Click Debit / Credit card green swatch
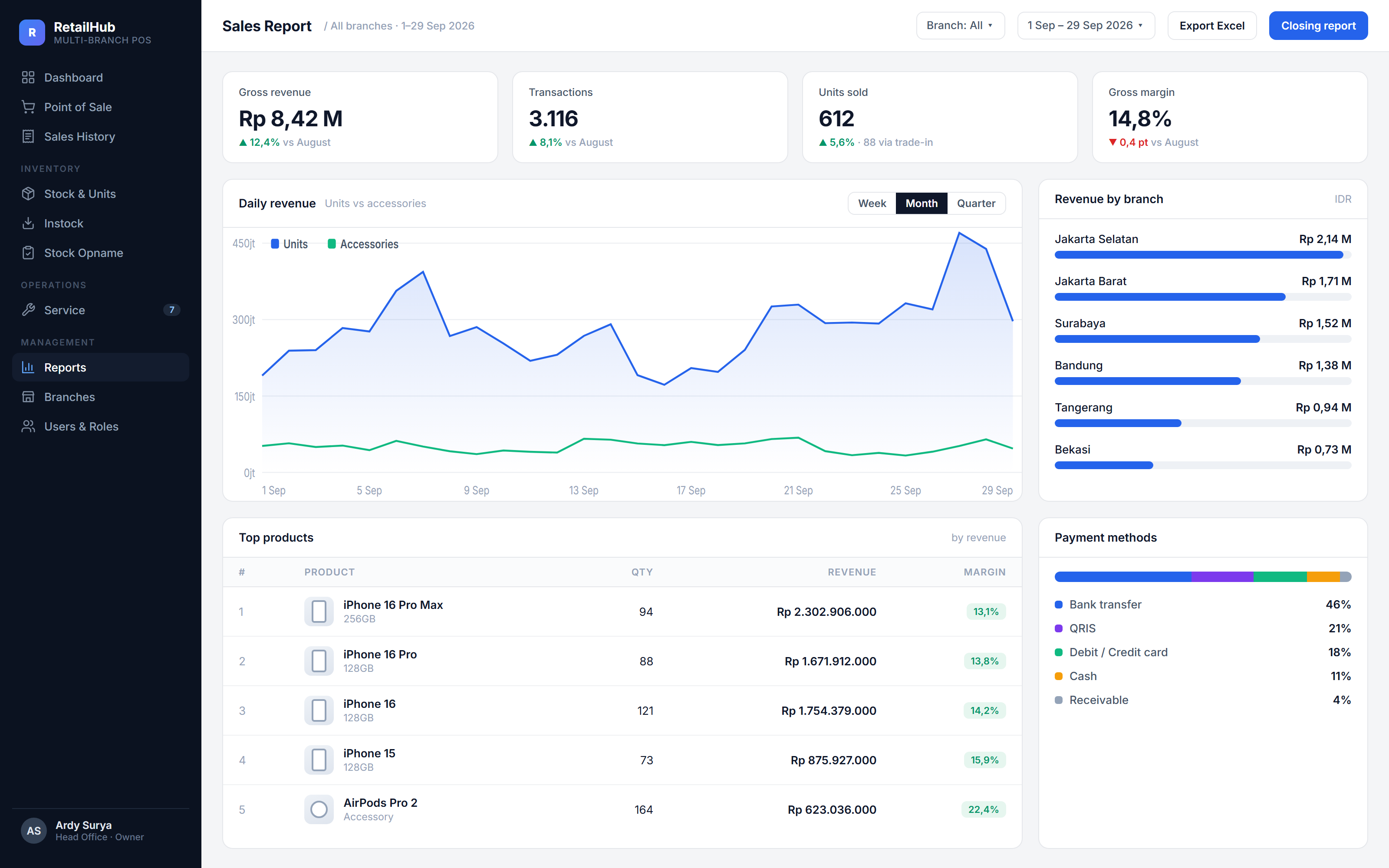The width and height of the screenshot is (1389, 868). [x=1058, y=652]
